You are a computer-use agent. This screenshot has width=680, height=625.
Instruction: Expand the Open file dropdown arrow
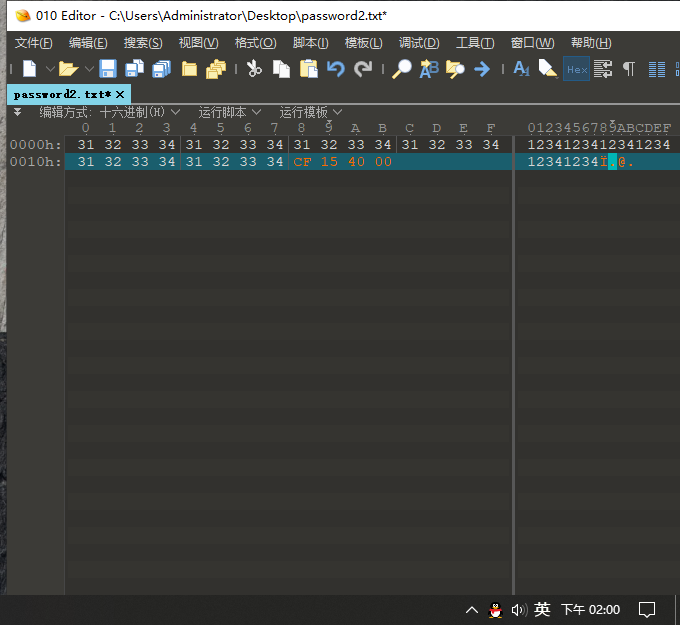coord(89,69)
